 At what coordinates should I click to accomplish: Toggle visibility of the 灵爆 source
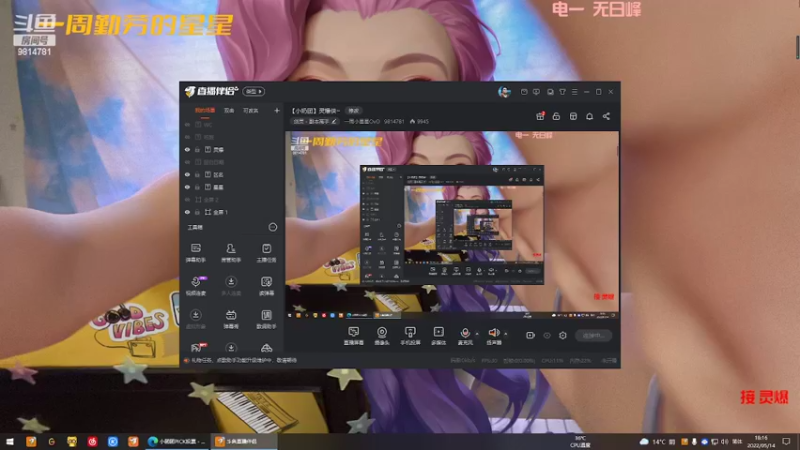(x=187, y=149)
